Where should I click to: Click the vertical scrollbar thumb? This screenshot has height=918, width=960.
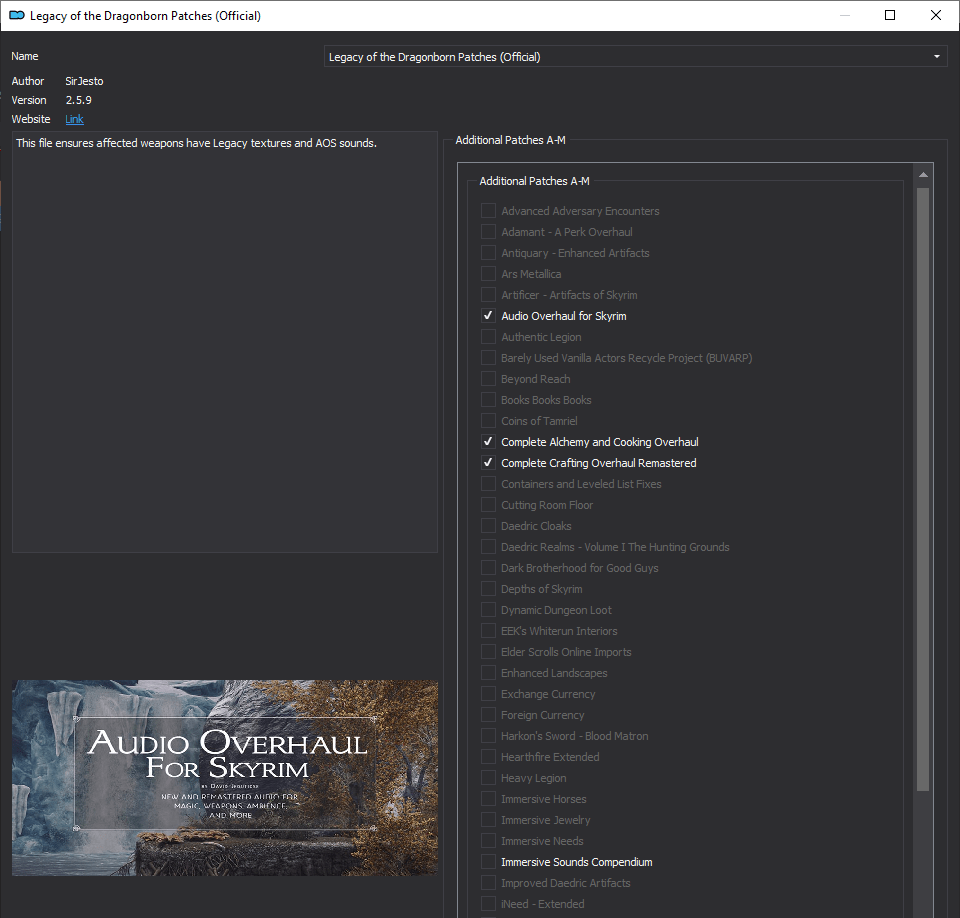(x=923, y=489)
